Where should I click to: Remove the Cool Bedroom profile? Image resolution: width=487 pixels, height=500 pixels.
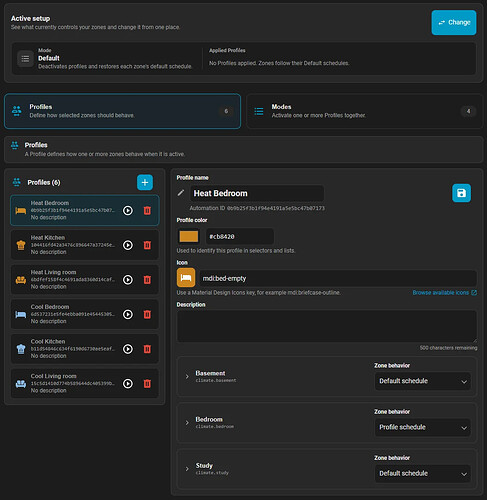tap(147, 314)
